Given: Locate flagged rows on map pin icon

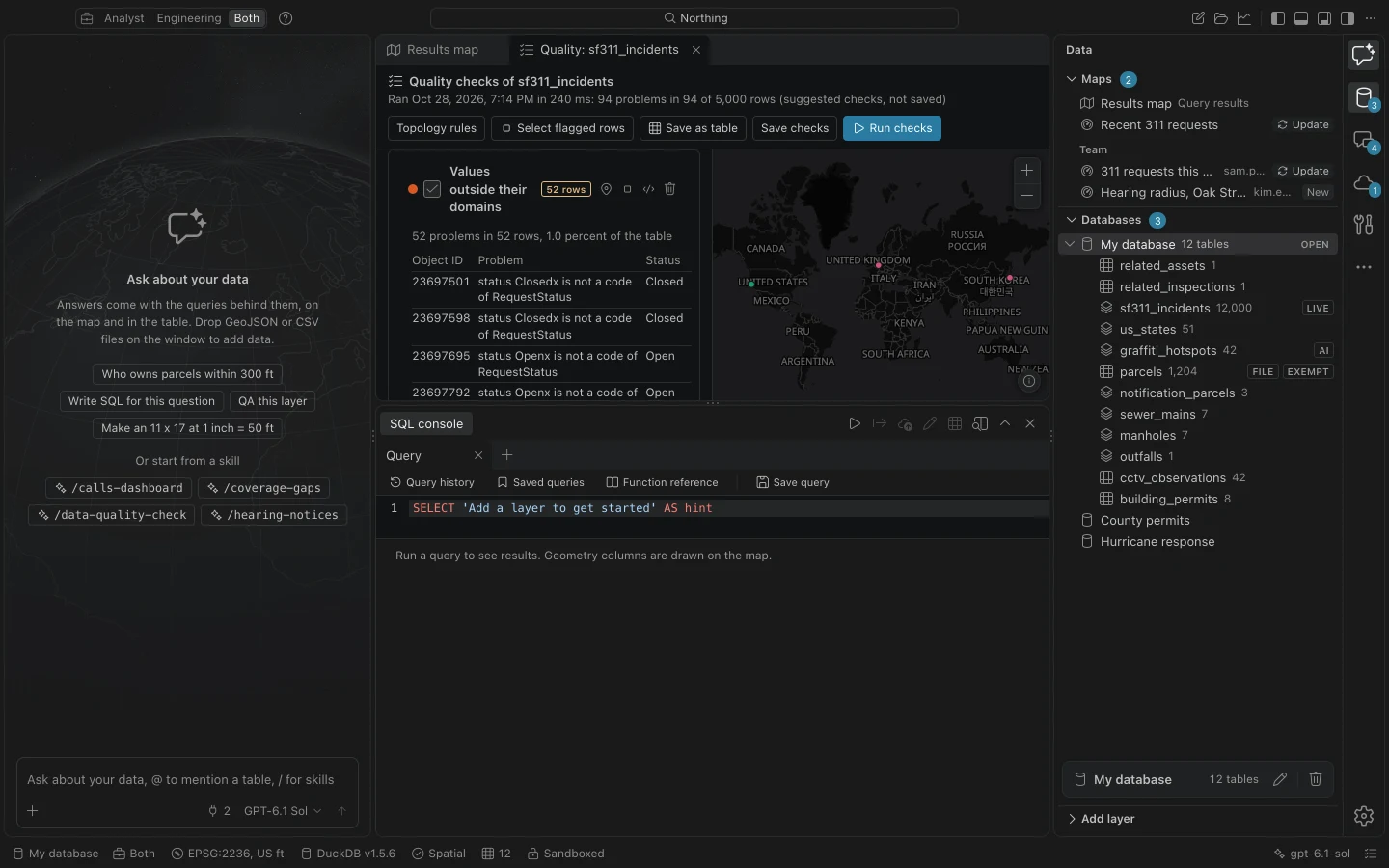Looking at the screenshot, I should coord(607,189).
